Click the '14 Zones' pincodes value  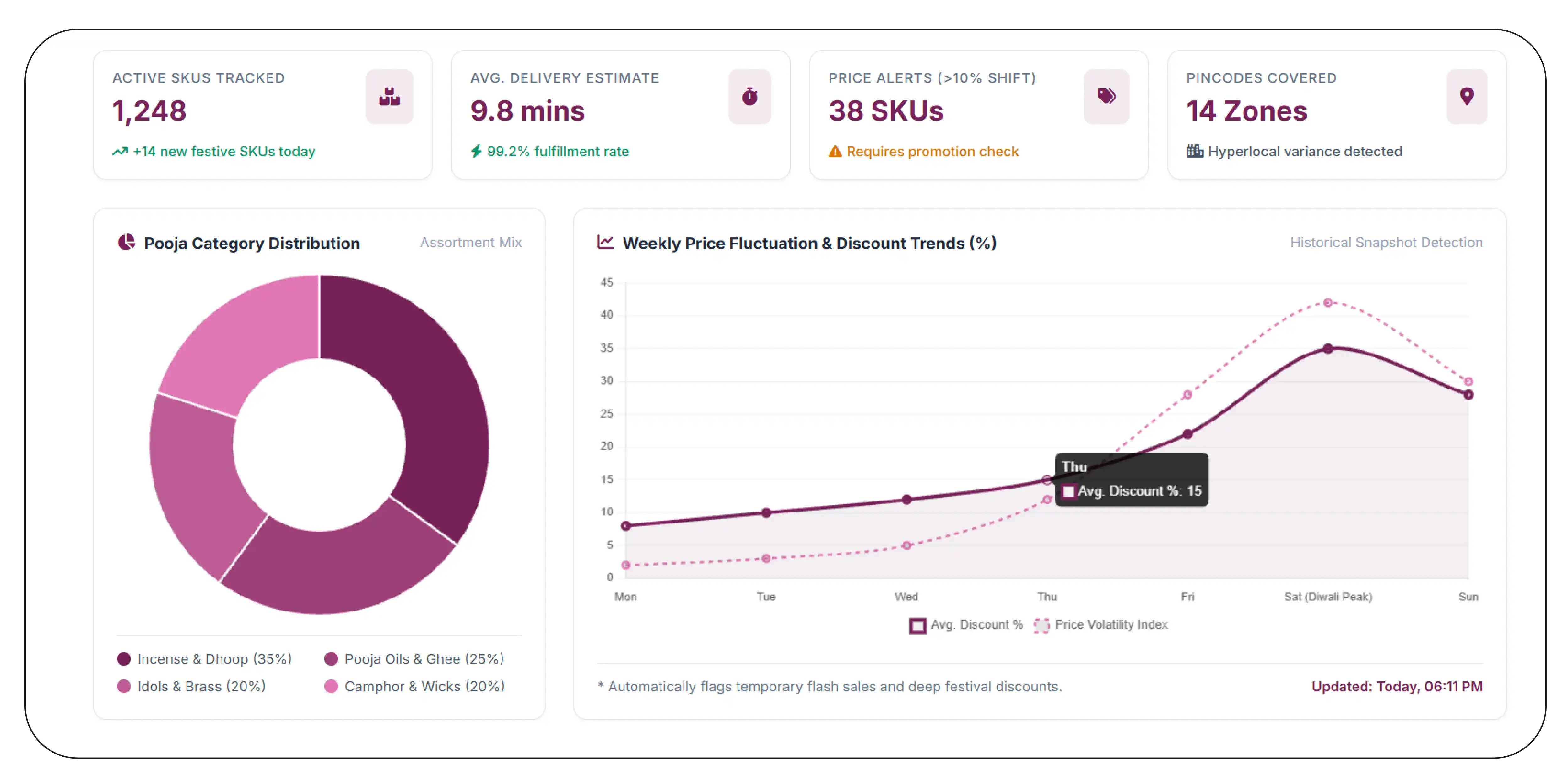(1246, 111)
